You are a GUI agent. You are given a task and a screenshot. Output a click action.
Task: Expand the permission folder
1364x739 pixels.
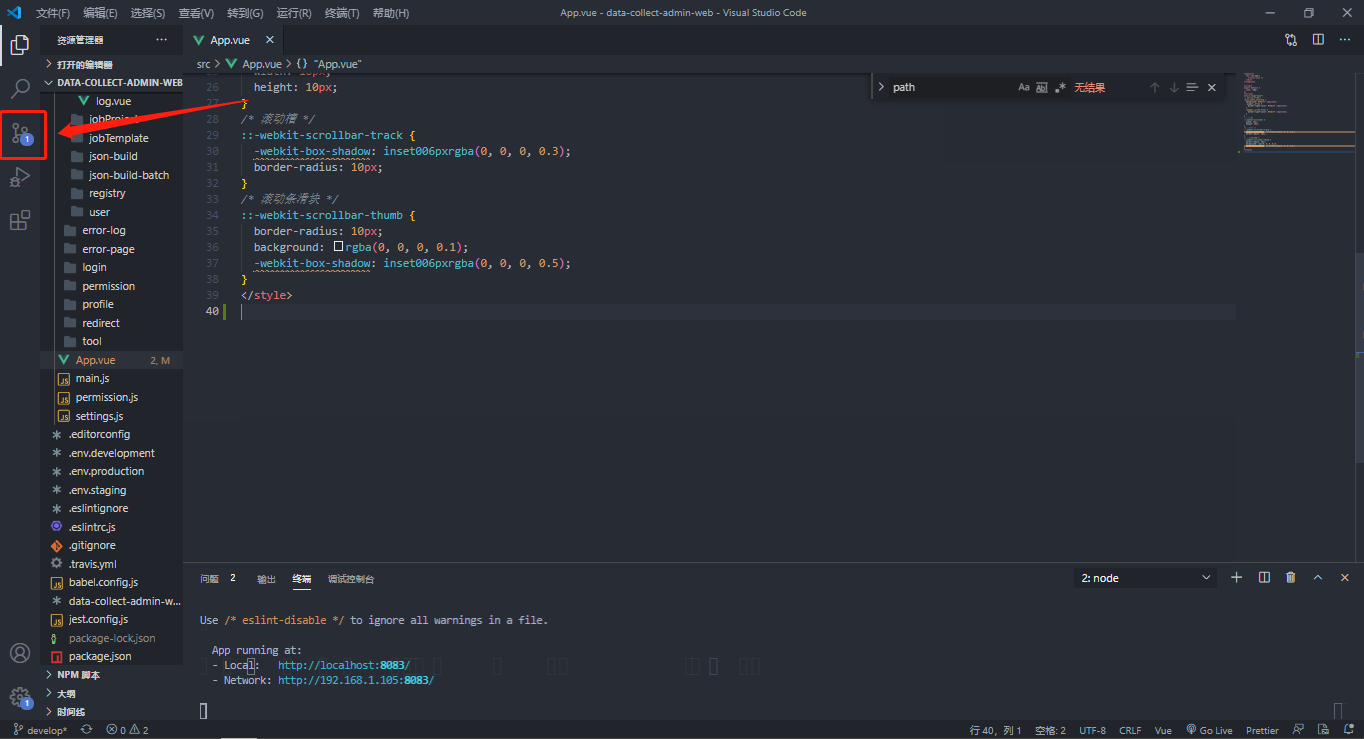click(112, 286)
